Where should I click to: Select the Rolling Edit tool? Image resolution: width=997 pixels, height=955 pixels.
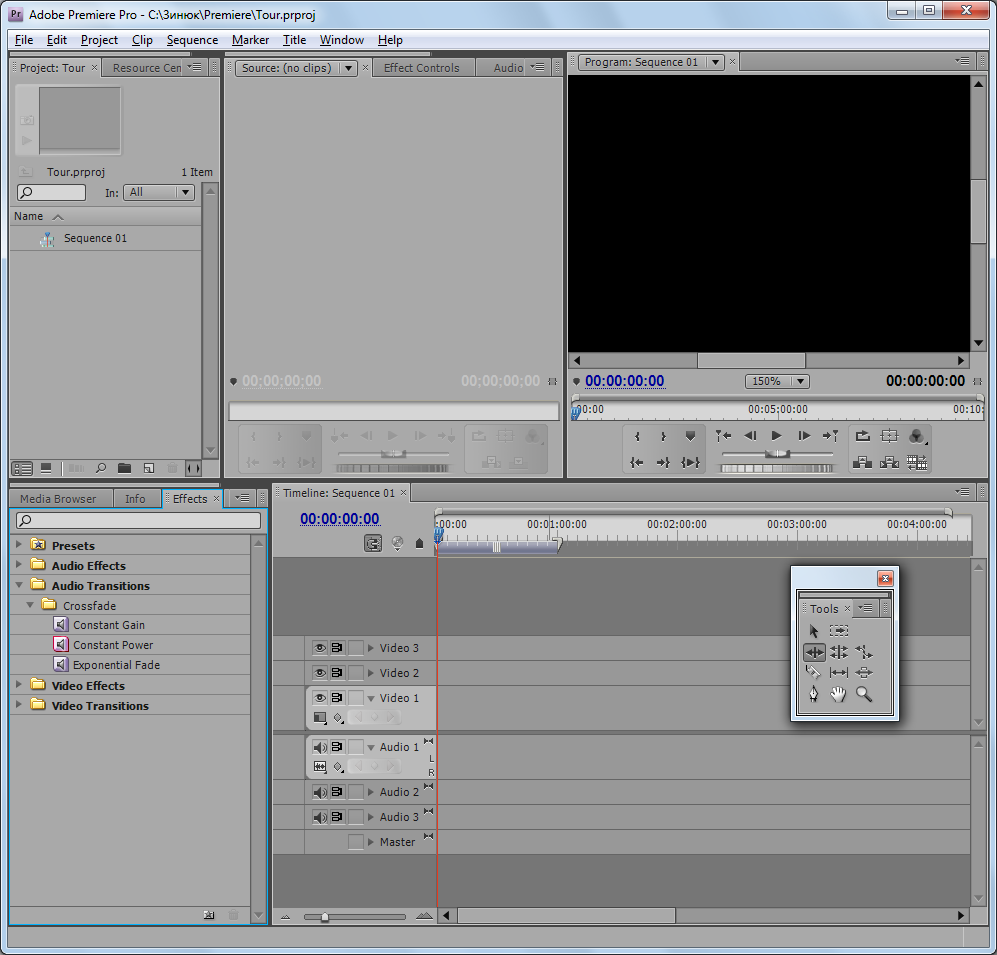click(x=839, y=652)
